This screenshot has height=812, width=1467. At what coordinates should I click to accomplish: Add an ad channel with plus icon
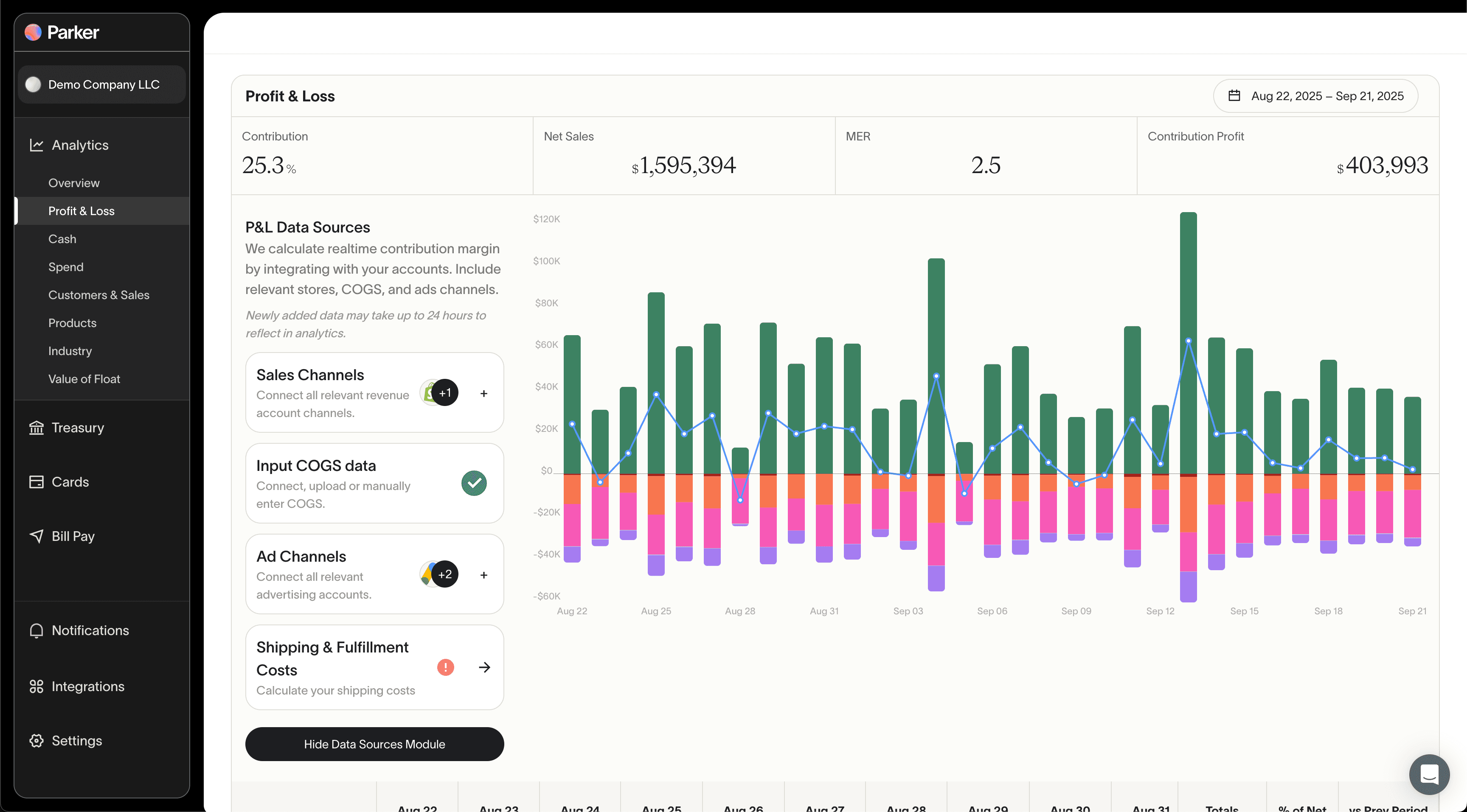click(x=483, y=575)
